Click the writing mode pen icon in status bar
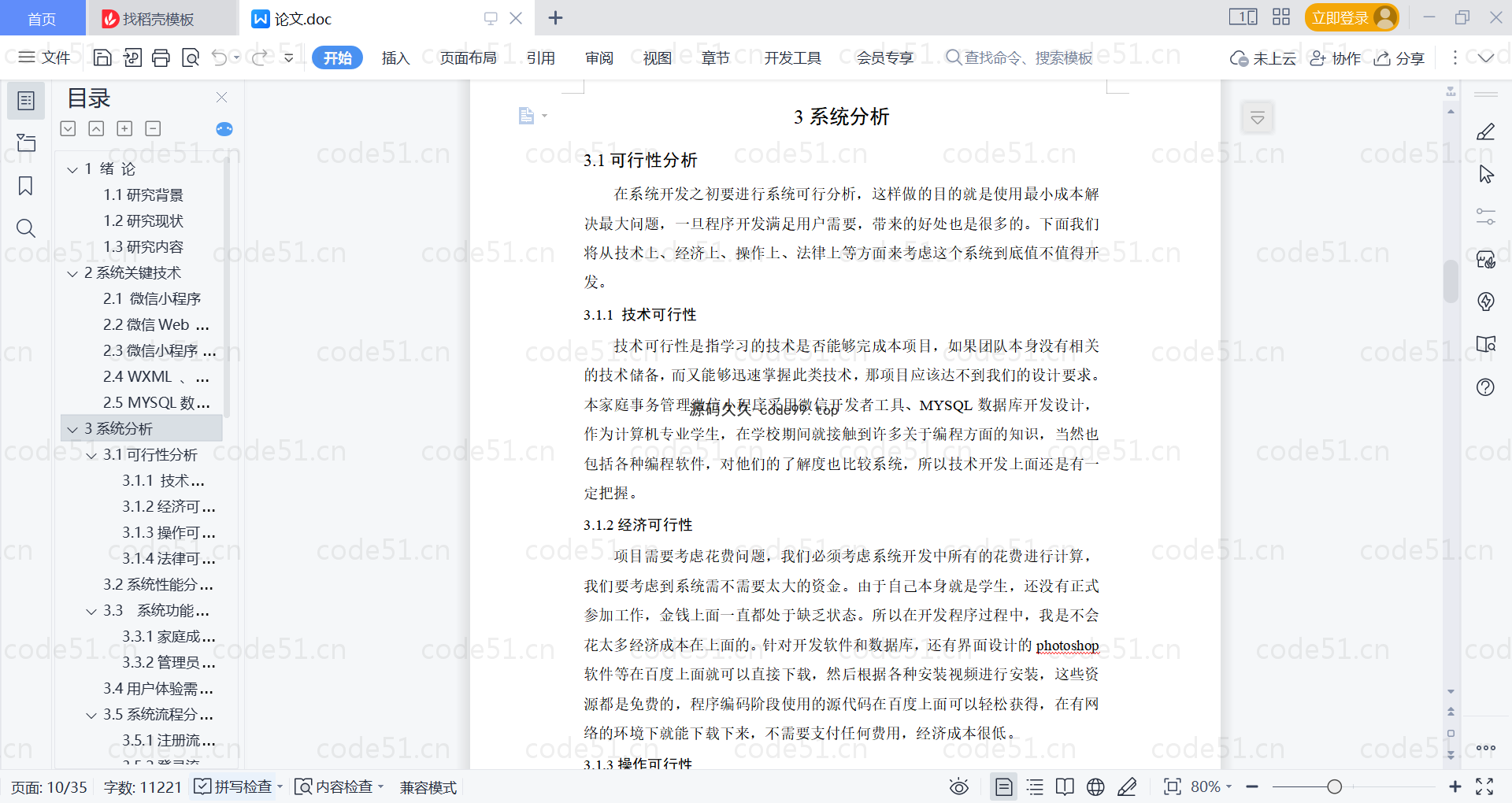The image size is (1512, 803). (x=1127, y=786)
